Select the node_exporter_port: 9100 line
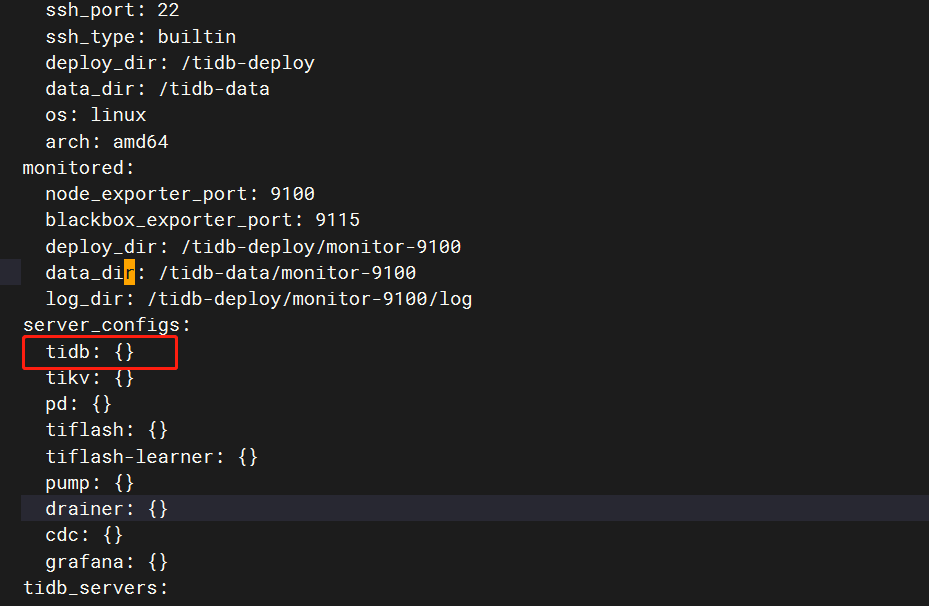 180,194
